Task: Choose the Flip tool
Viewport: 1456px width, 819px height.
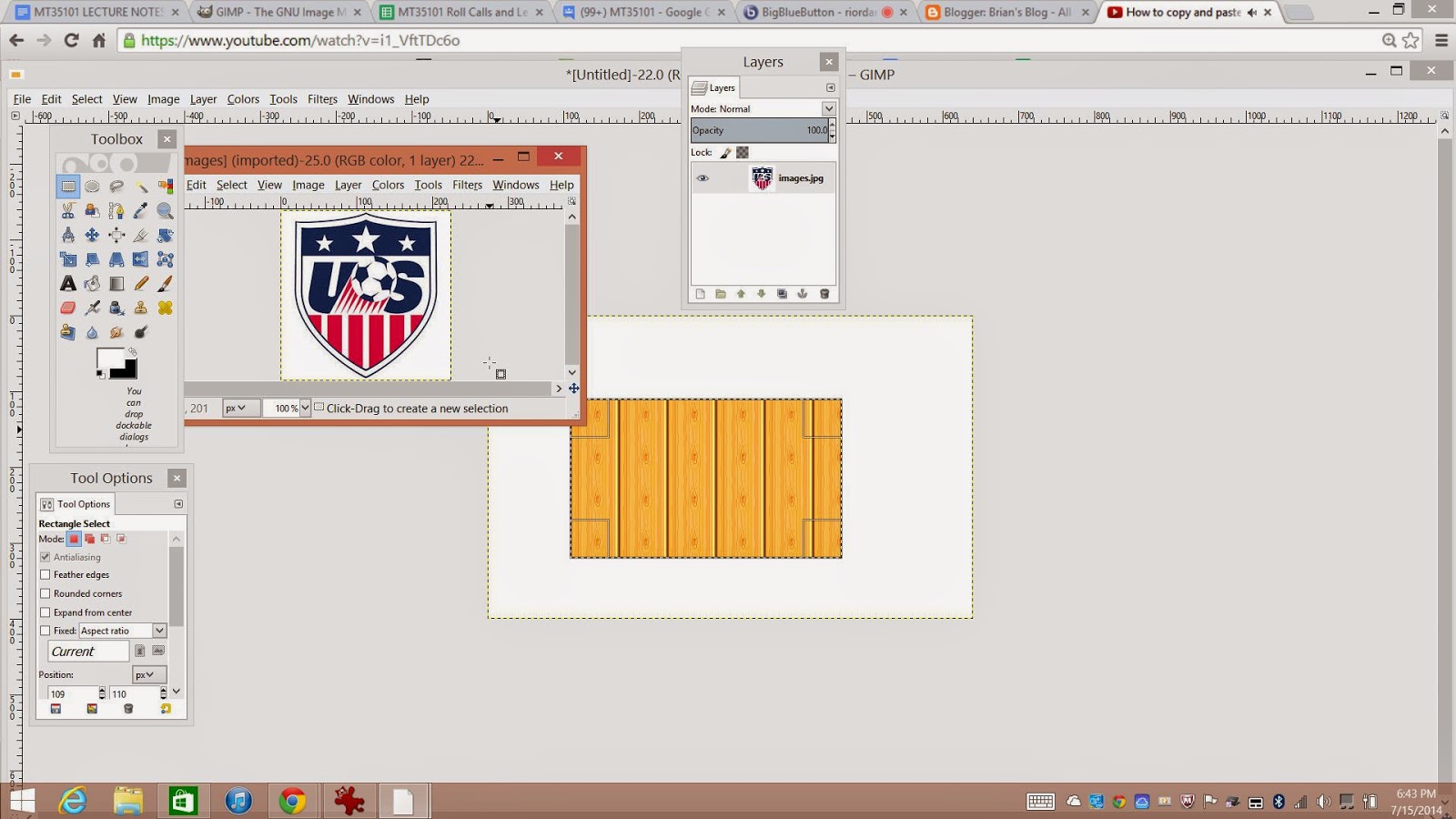Action: tap(141, 259)
